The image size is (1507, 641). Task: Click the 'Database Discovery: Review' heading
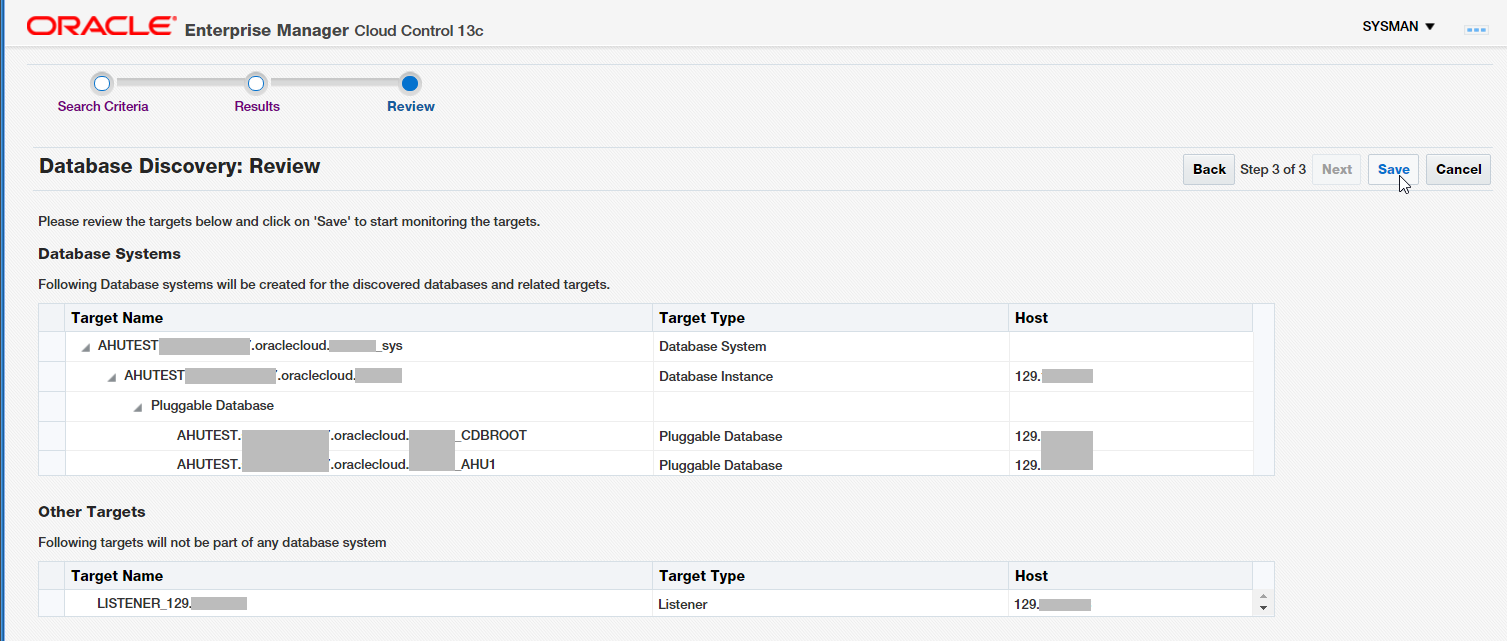pos(180,166)
